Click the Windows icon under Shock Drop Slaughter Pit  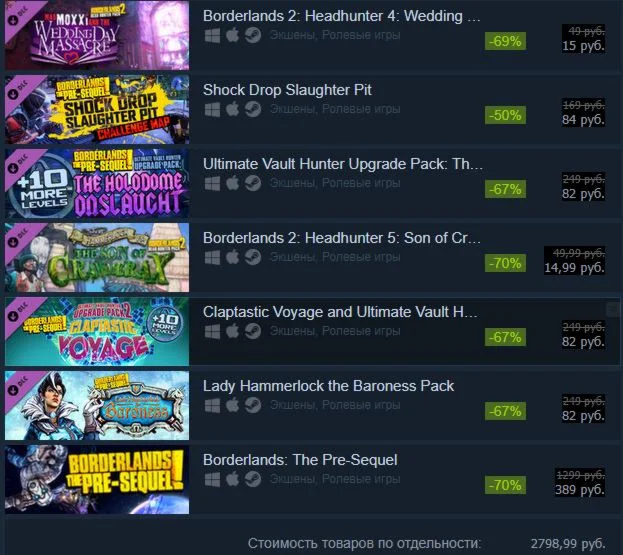point(212,109)
